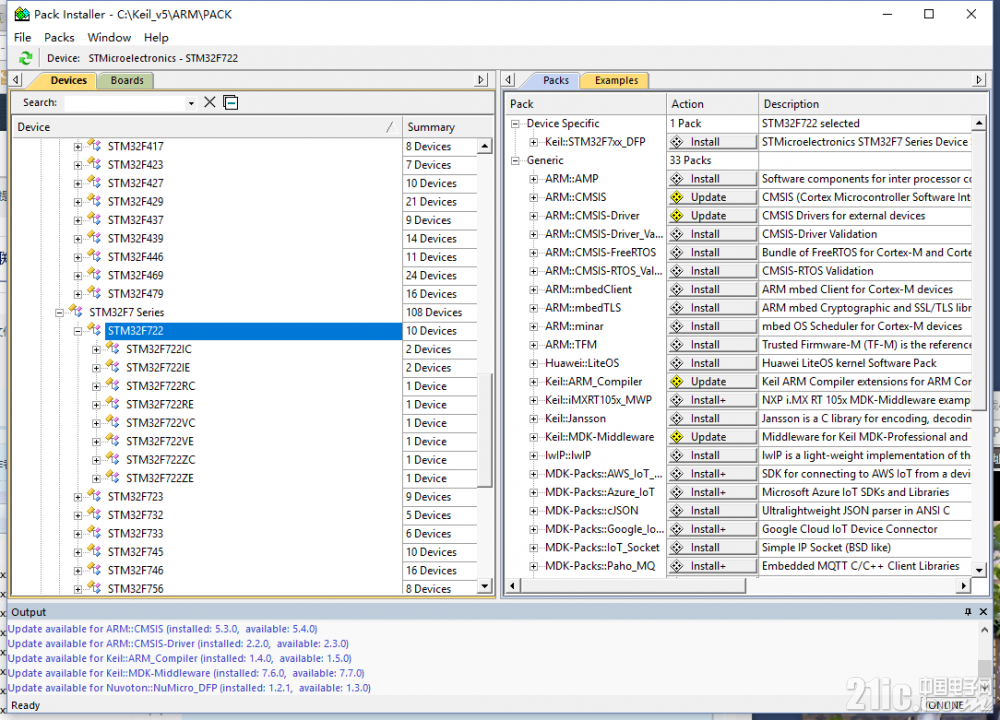Sort by the Device column header
1000x720 pixels.
coord(207,127)
